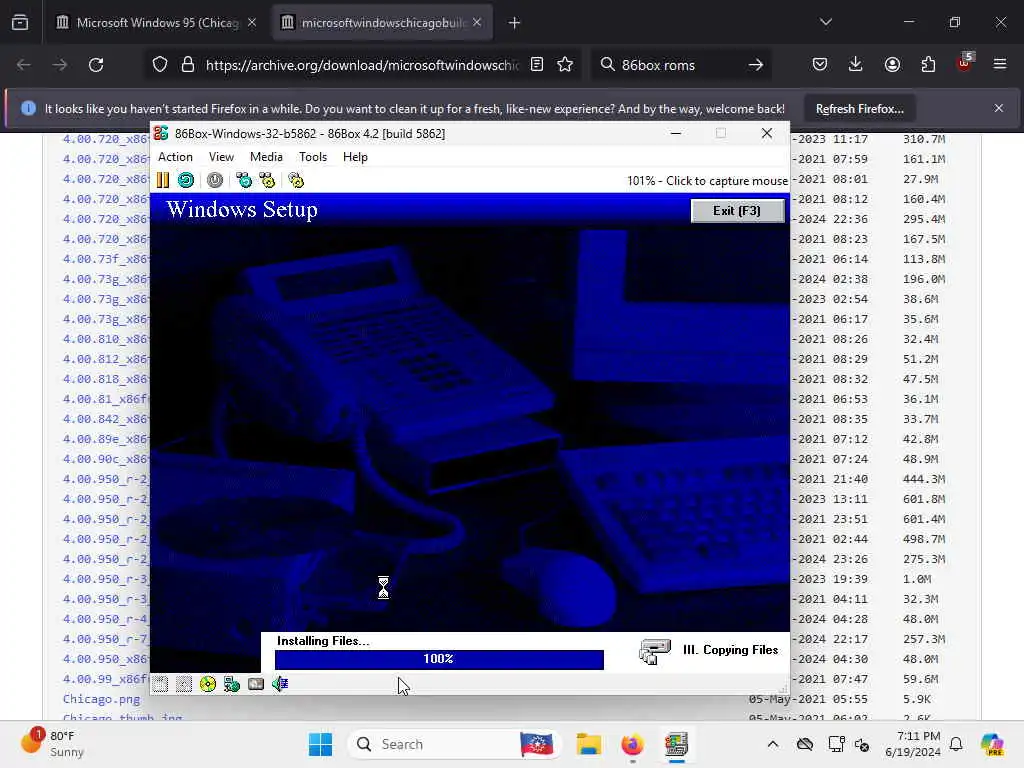Image resolution: width=1024 pixels, height=768 pixels.
Task: Click the Refresh Firefox... button
Action: click(859, 108)
